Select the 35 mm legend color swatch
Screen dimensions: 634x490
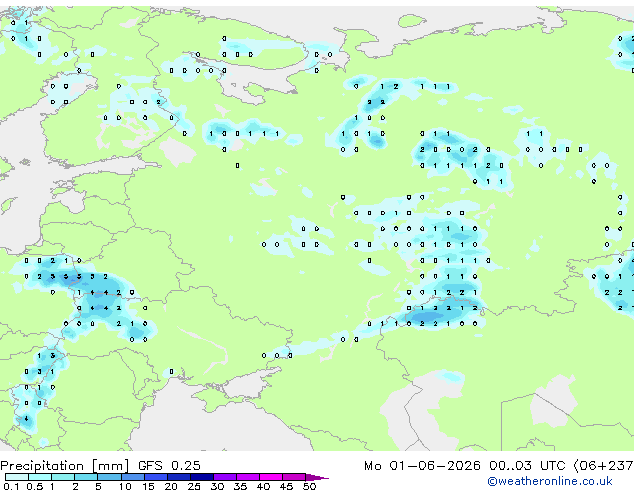pos(247,477)
